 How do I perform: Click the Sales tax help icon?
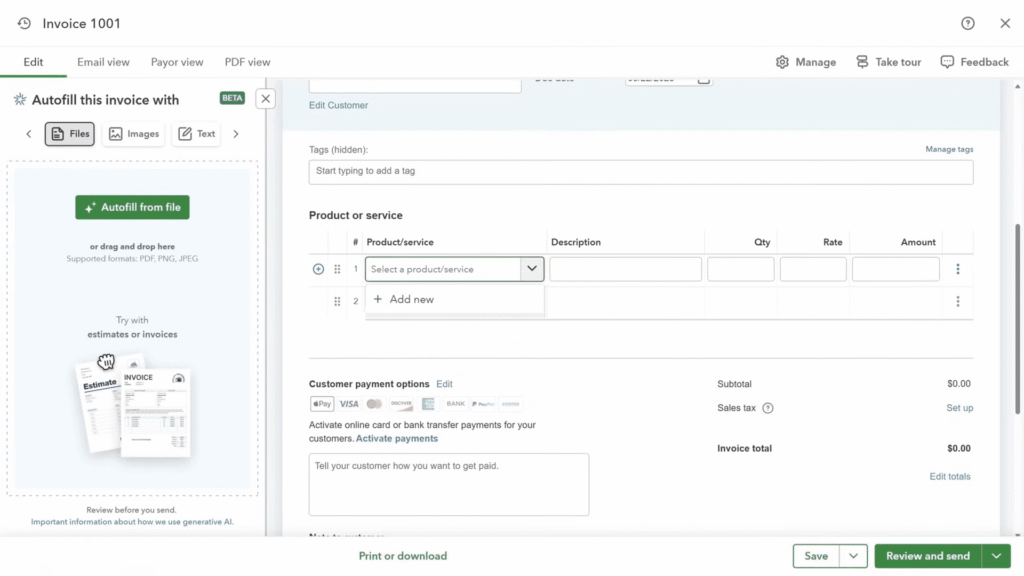click(768, 408)
